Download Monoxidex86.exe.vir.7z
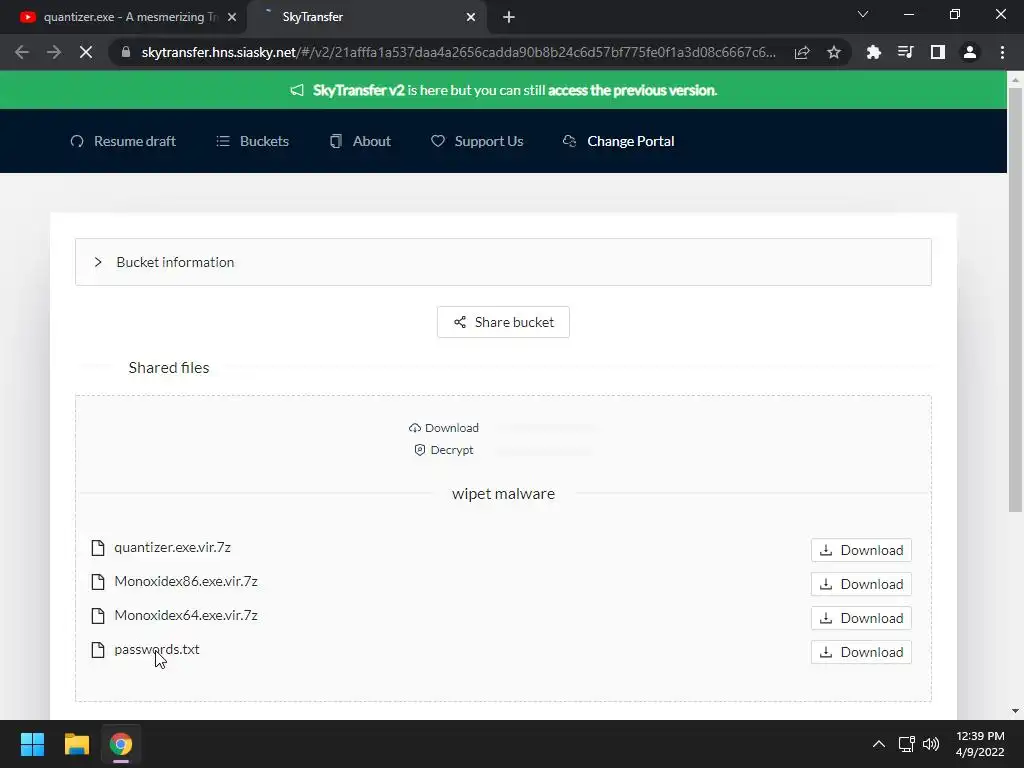This screenshot has height=768, width=1024. [x=861, y=584]
